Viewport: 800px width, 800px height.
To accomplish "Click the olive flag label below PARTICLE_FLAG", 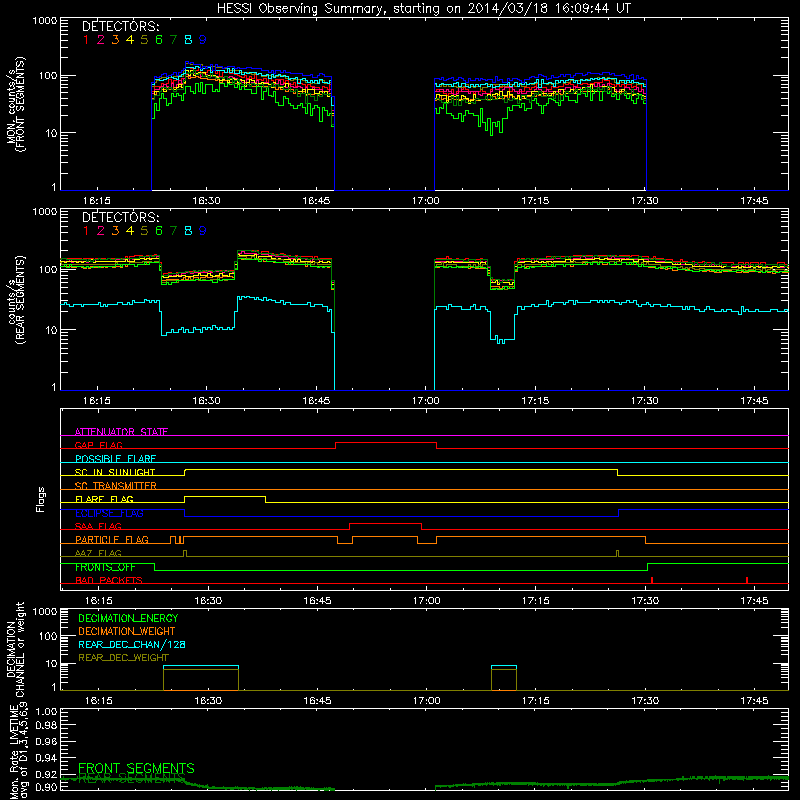I will pos(98,553).
